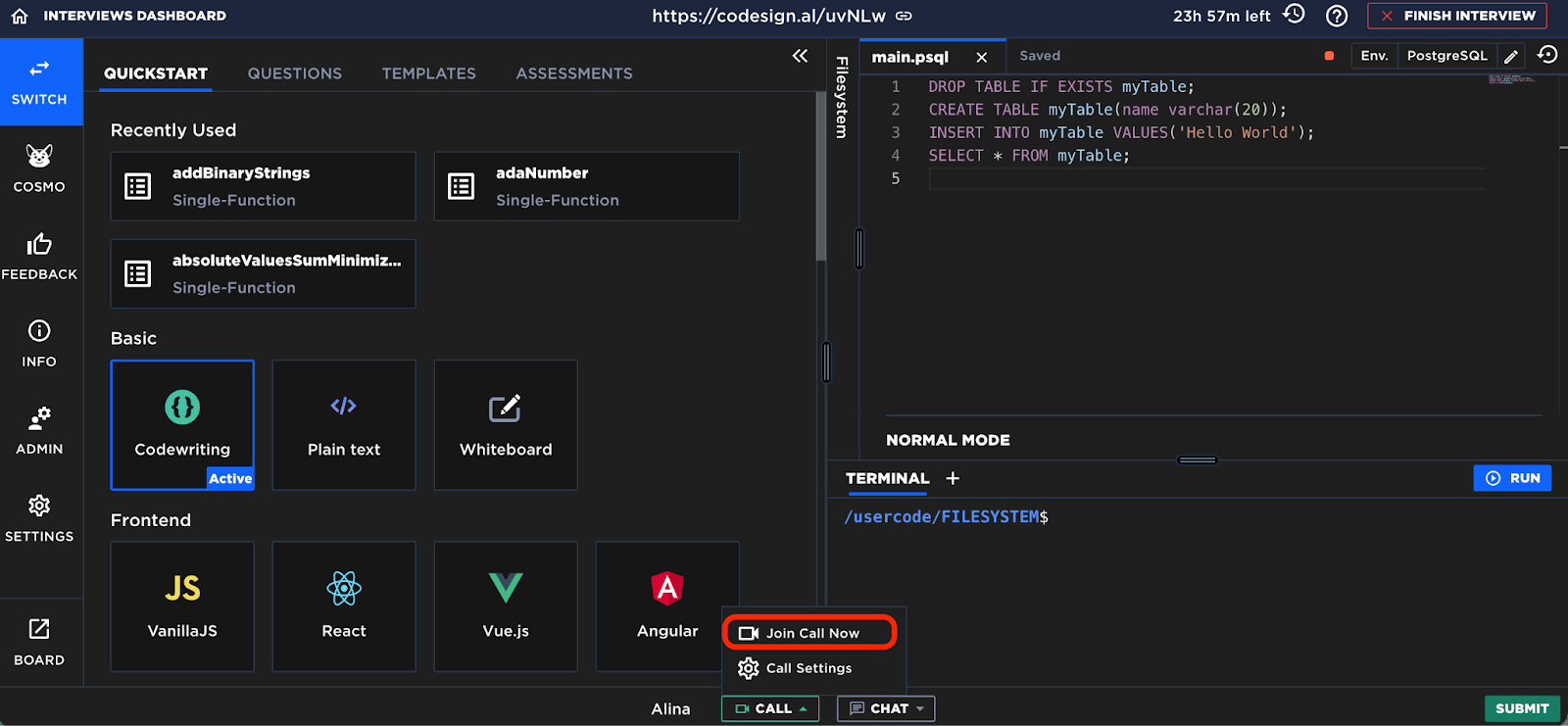This screenshot has height=726, width=1568.
Task: Open the Info panel in sidebar
Action: pyautogui.click(x=39, y=343)
